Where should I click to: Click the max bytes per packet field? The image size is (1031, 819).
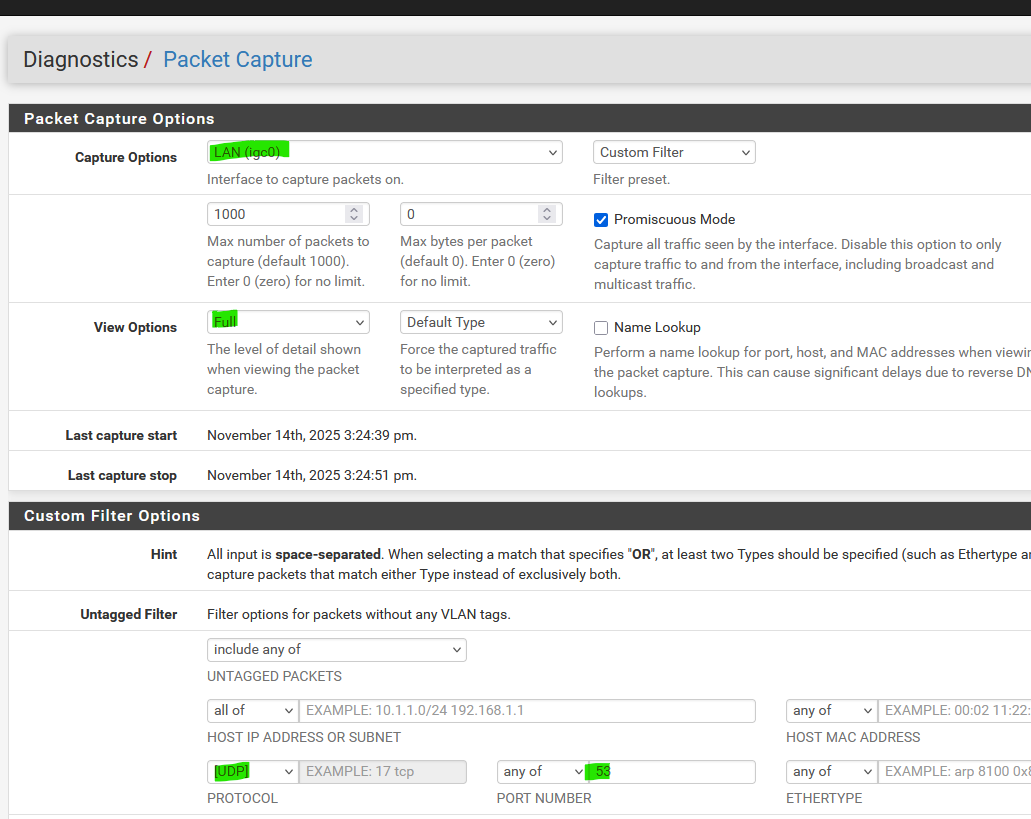click(468, 214)
